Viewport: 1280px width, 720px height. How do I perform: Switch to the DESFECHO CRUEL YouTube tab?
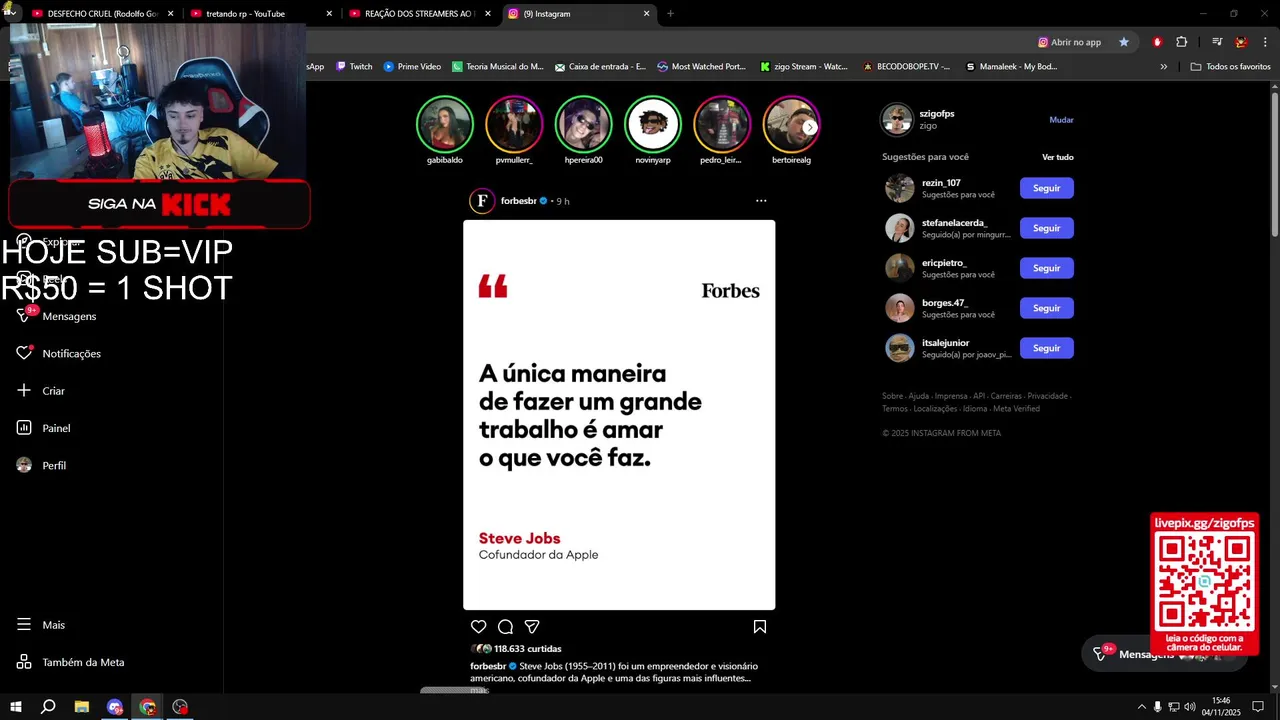103,14
